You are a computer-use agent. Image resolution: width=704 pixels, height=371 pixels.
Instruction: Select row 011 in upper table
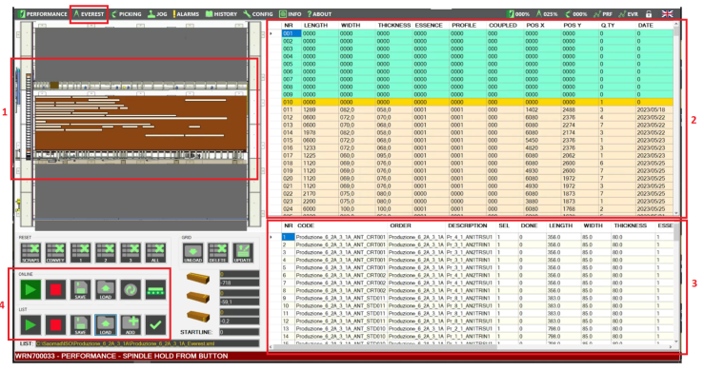[477, 110]
